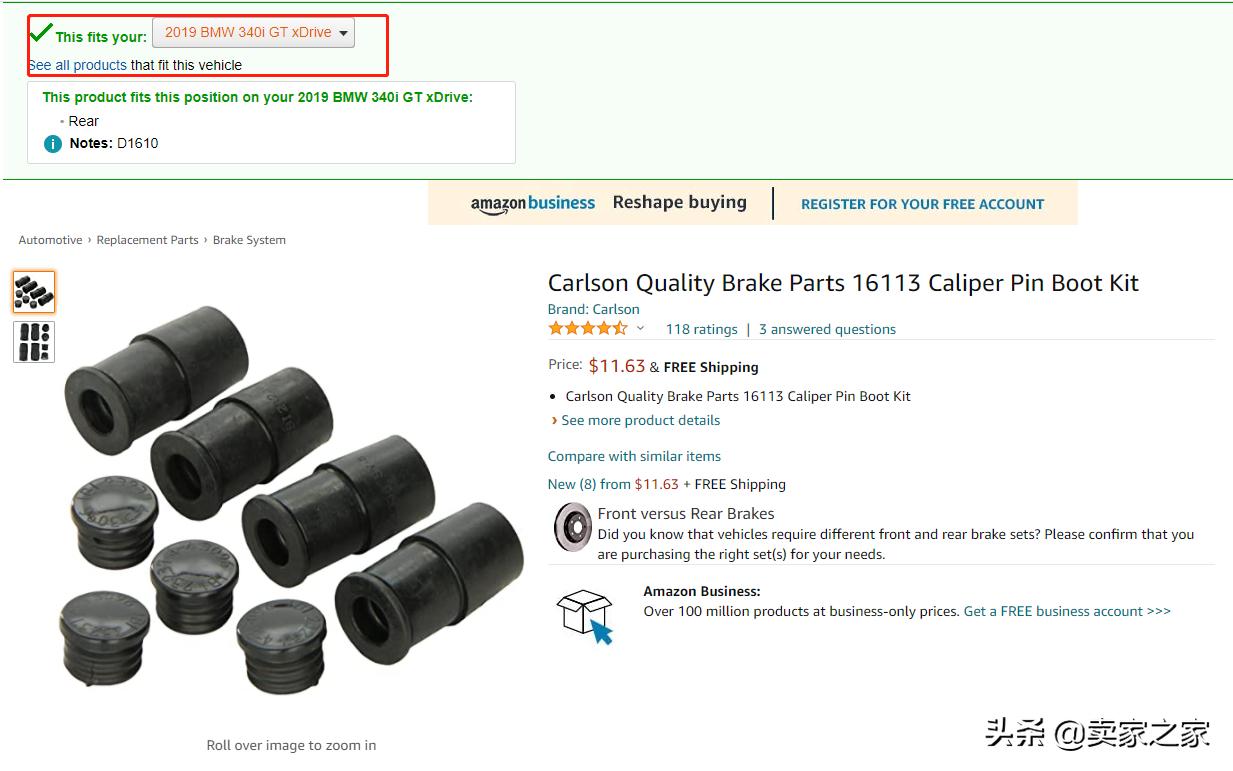
Task: Open the 2019 BMW 340i GT xDrive dropdown
Action: click(253, 33)
